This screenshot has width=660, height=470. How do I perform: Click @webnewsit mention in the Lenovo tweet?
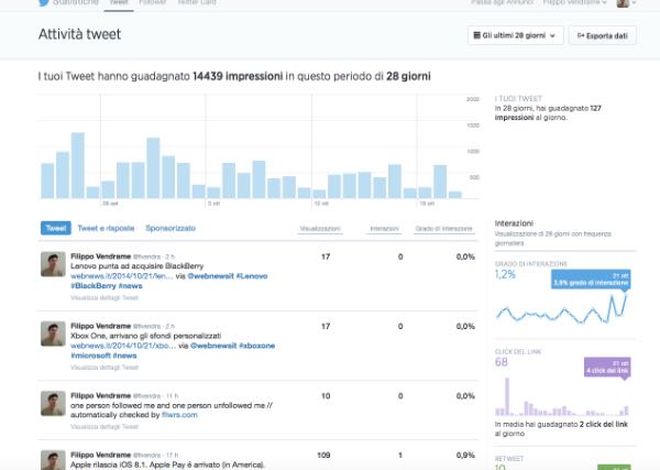(210, 276)
